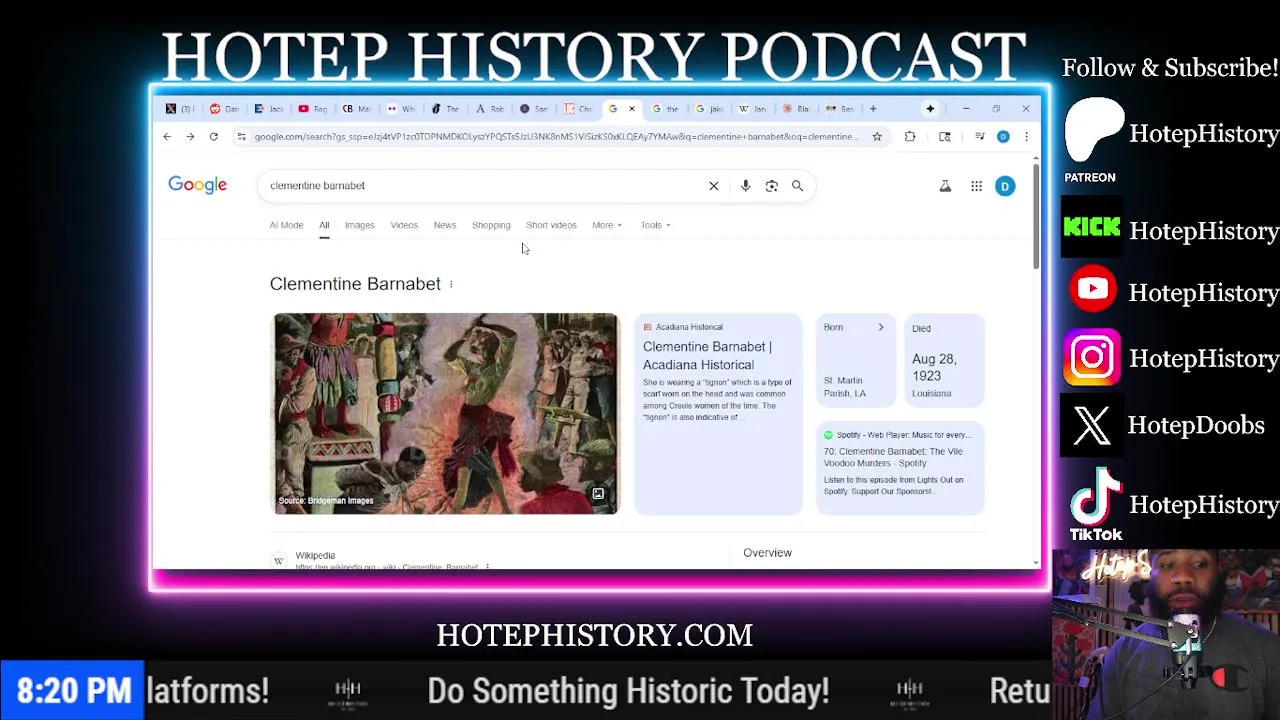Open the Clementine Barnabet painting thumbnail
1280x720 pixels.
pos(445,413)
